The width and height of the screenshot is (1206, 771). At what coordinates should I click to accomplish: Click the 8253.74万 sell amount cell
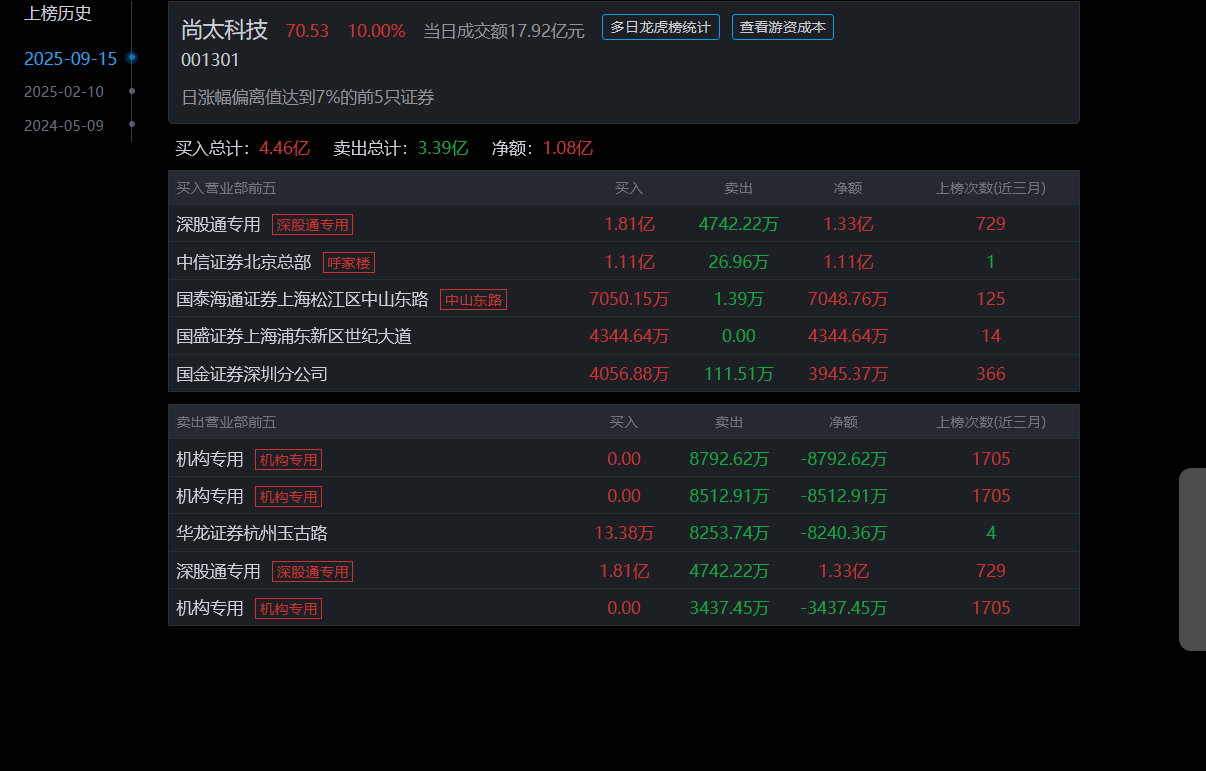click(729, 533)
